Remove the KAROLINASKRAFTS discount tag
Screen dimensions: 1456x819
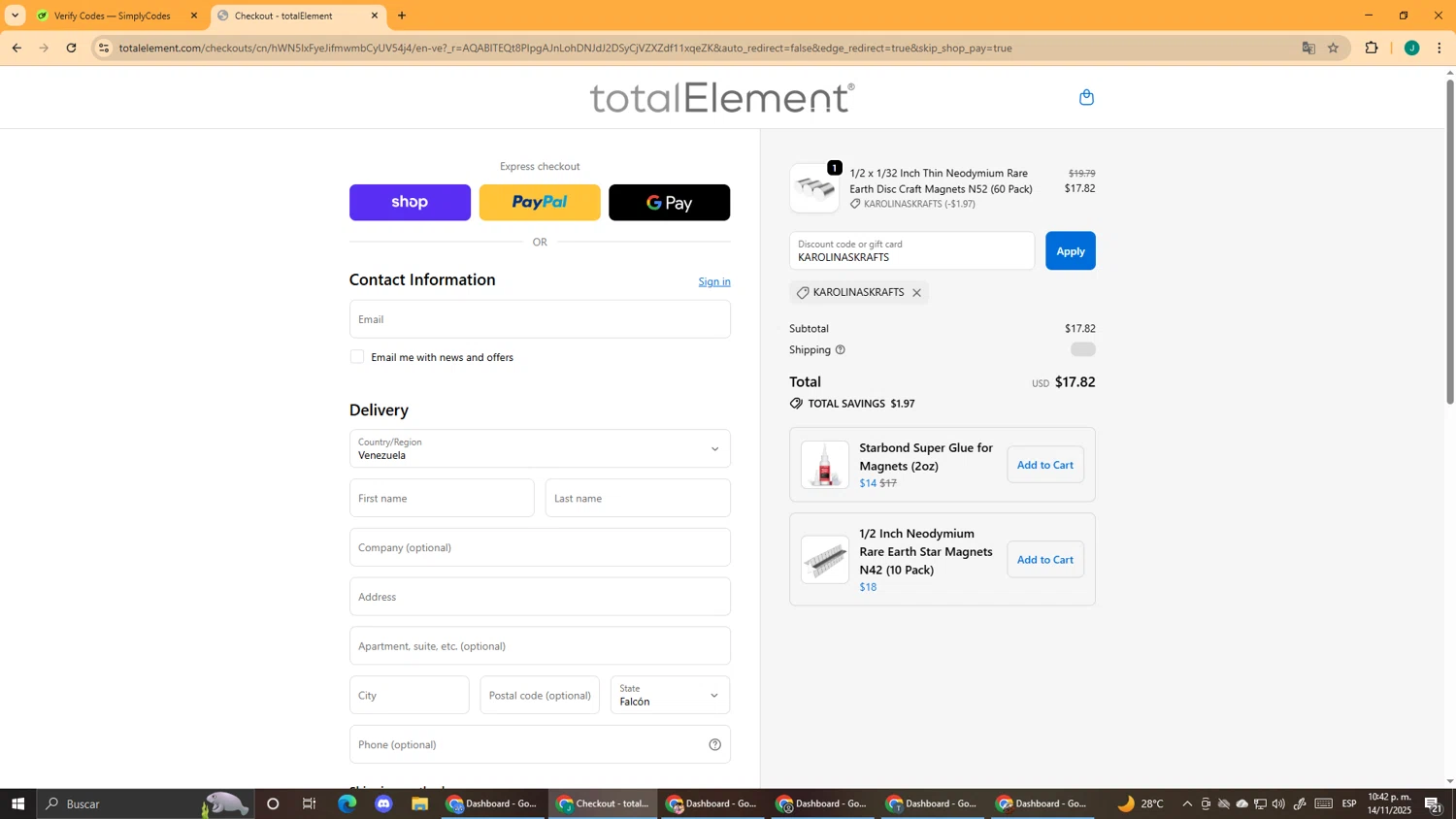pyautogui.click(x=916, y=293)
